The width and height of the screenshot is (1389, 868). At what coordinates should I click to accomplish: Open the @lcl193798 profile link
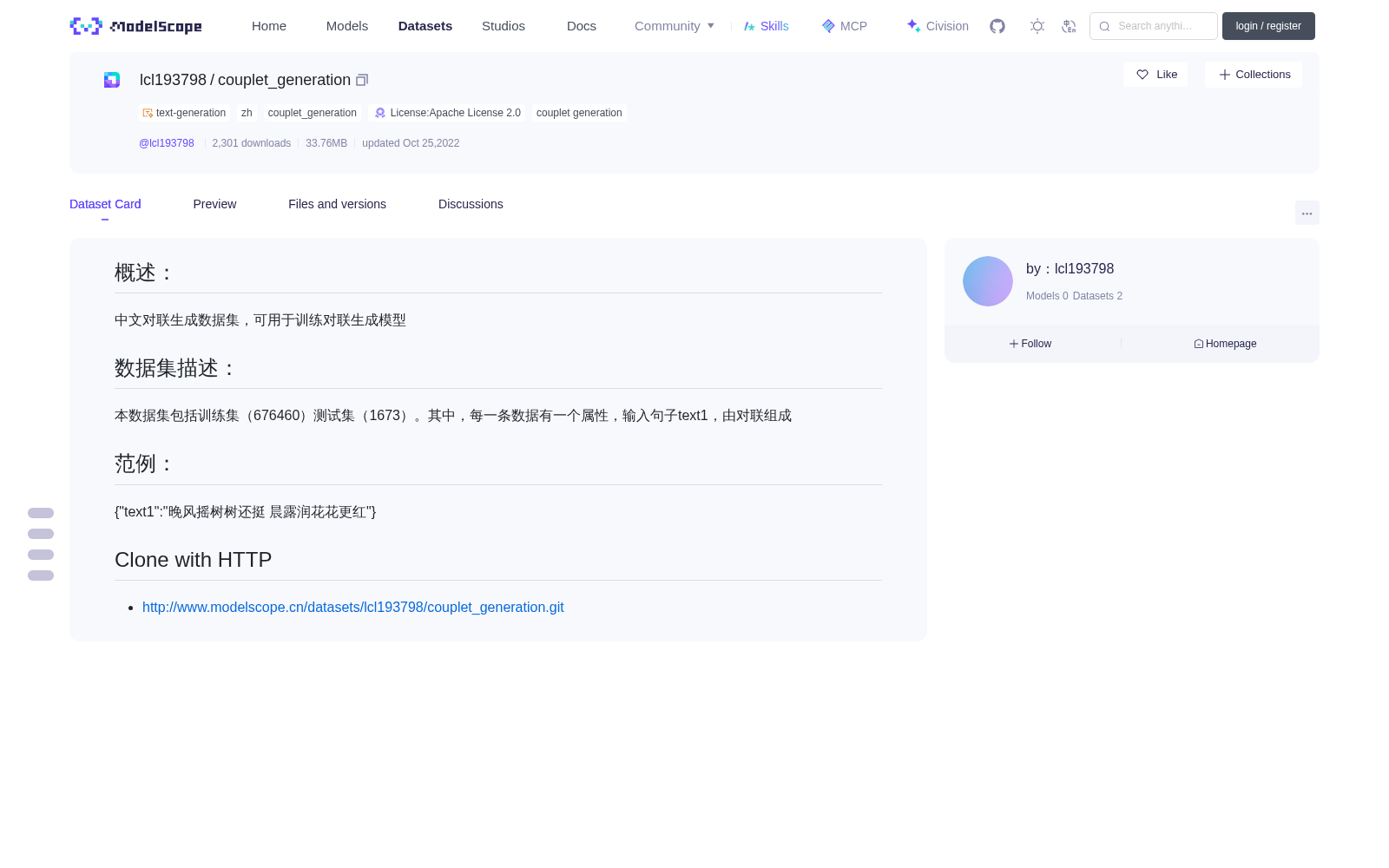point(167,143)
